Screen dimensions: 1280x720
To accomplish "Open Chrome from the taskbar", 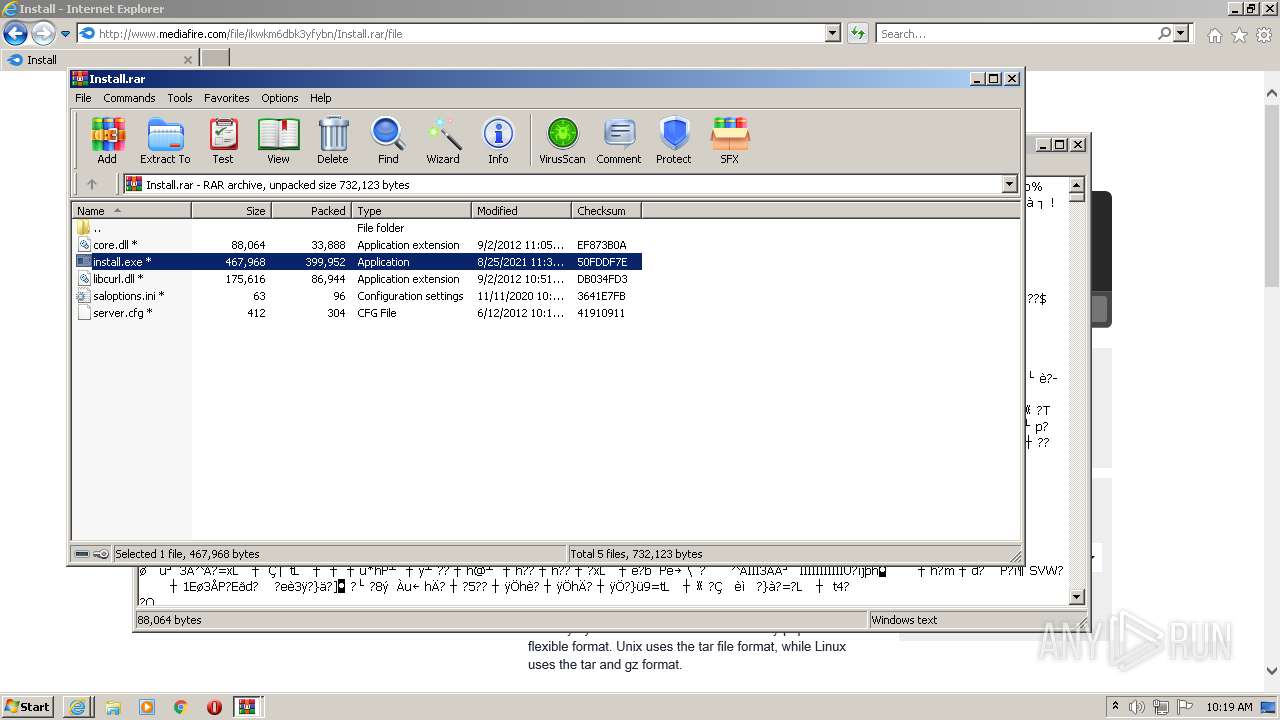I will point(180,707).
